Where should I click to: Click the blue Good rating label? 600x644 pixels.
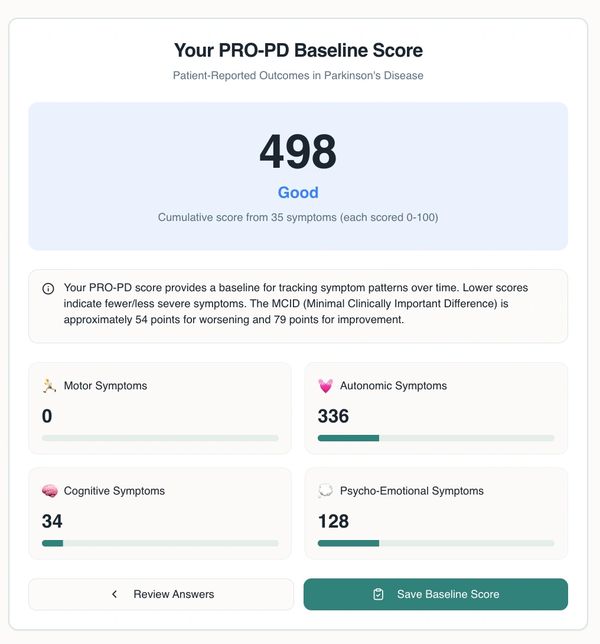click(x=298, y=192)
